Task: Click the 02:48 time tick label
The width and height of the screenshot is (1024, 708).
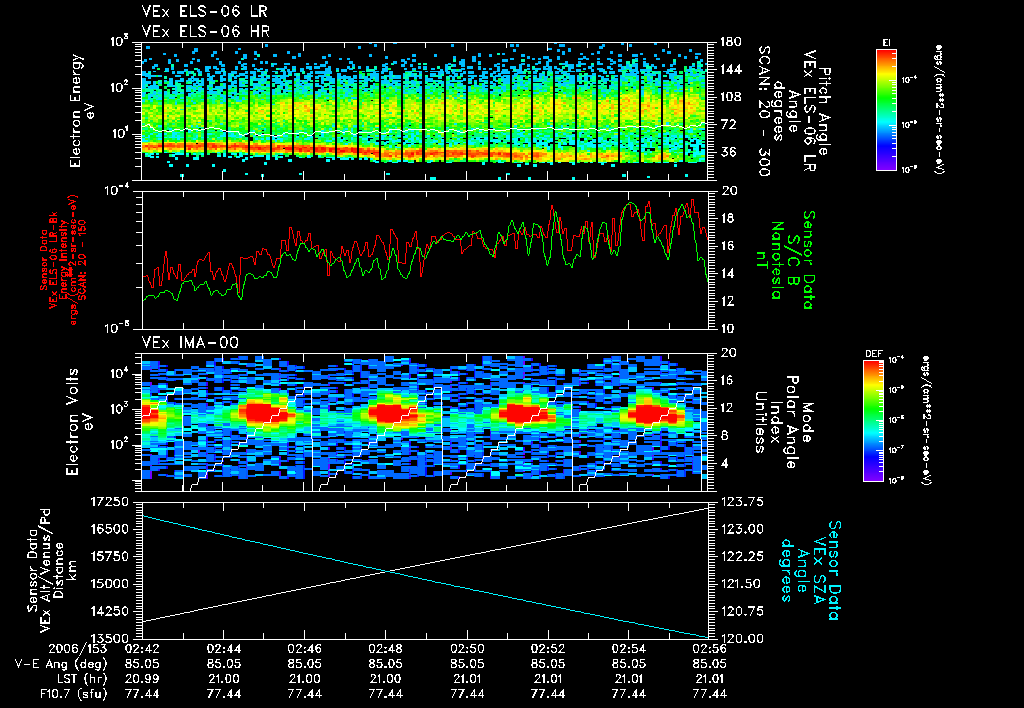Action: pos(385,649)
